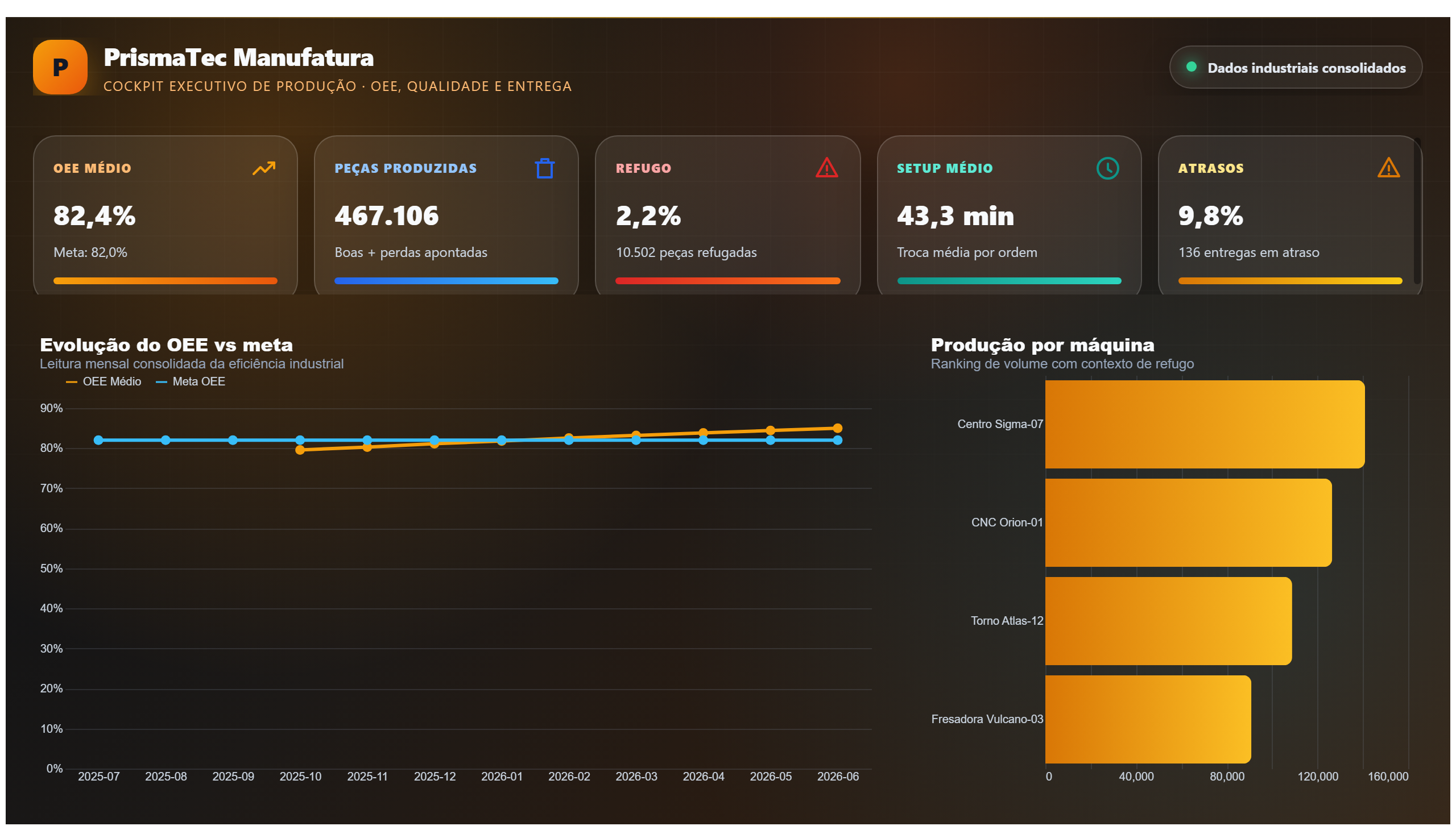The height and width of the screenshot is (830, 1456).
Task: Click the 9,8% atrasos value
Action: tap(1211, 216)
